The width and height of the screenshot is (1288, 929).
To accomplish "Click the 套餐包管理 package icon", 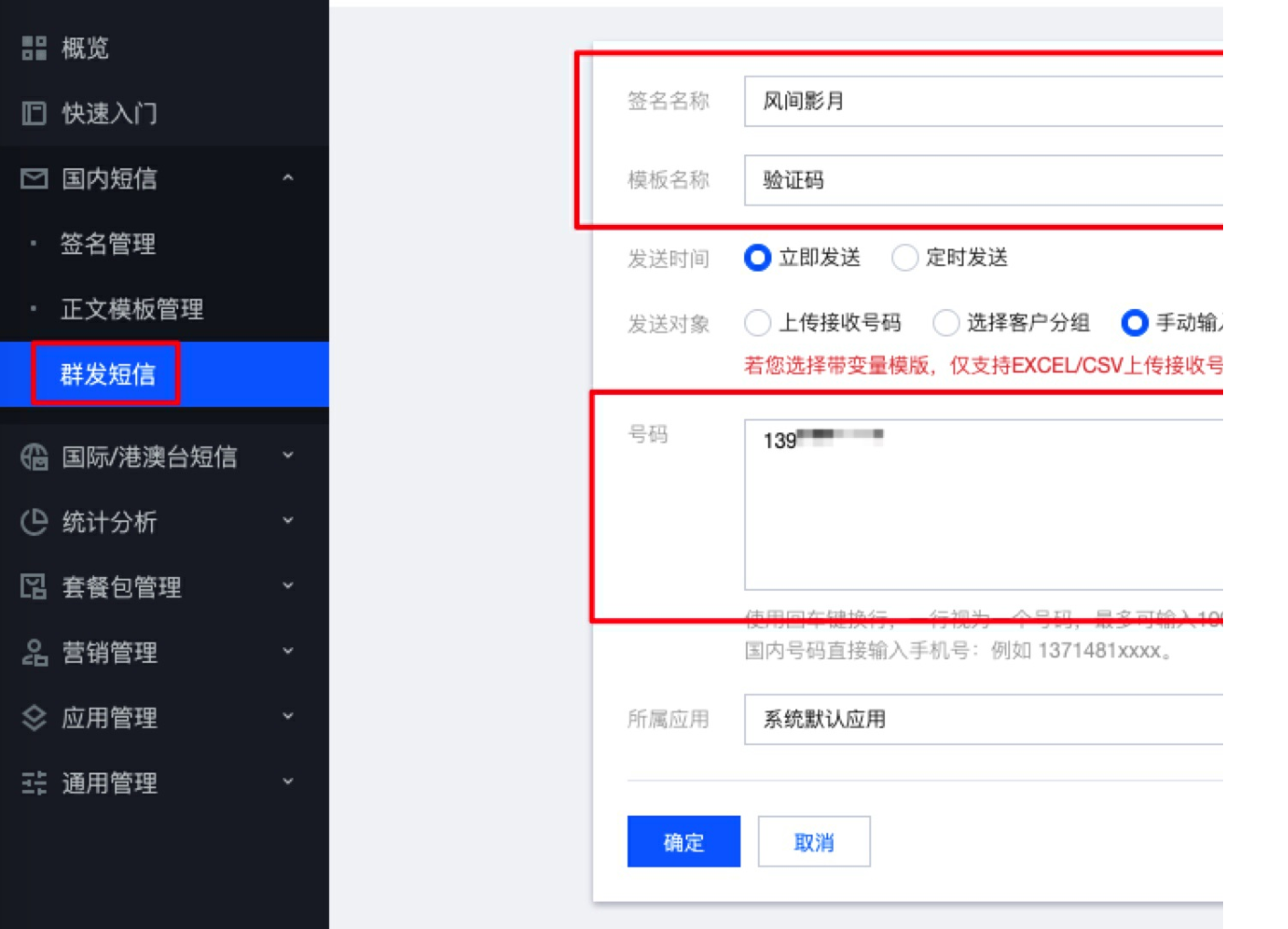I will pos(34,586).
